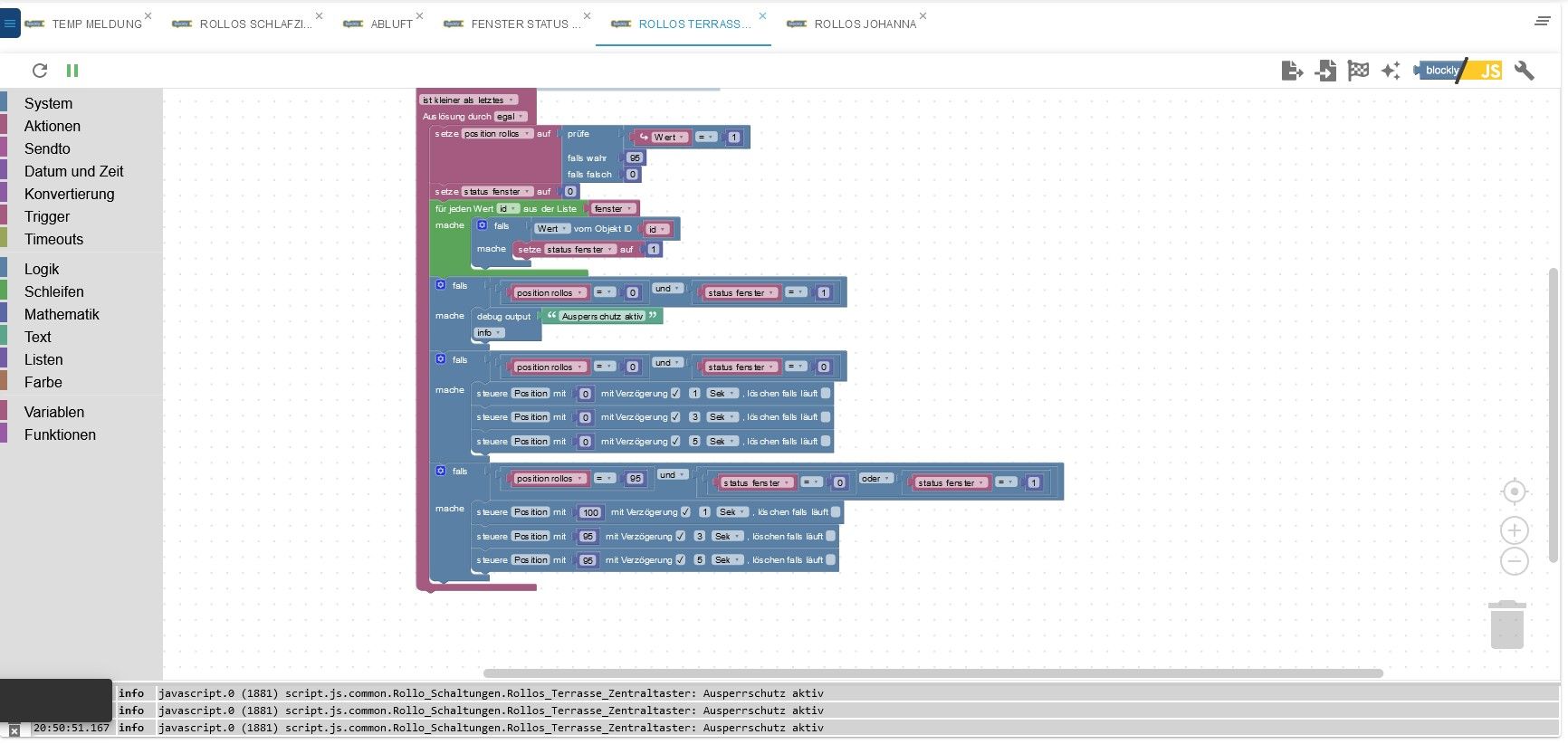The image size is (1568, 744).
Task: Click the sparkle stars toolbar icon
Action: coord(1391,71)
